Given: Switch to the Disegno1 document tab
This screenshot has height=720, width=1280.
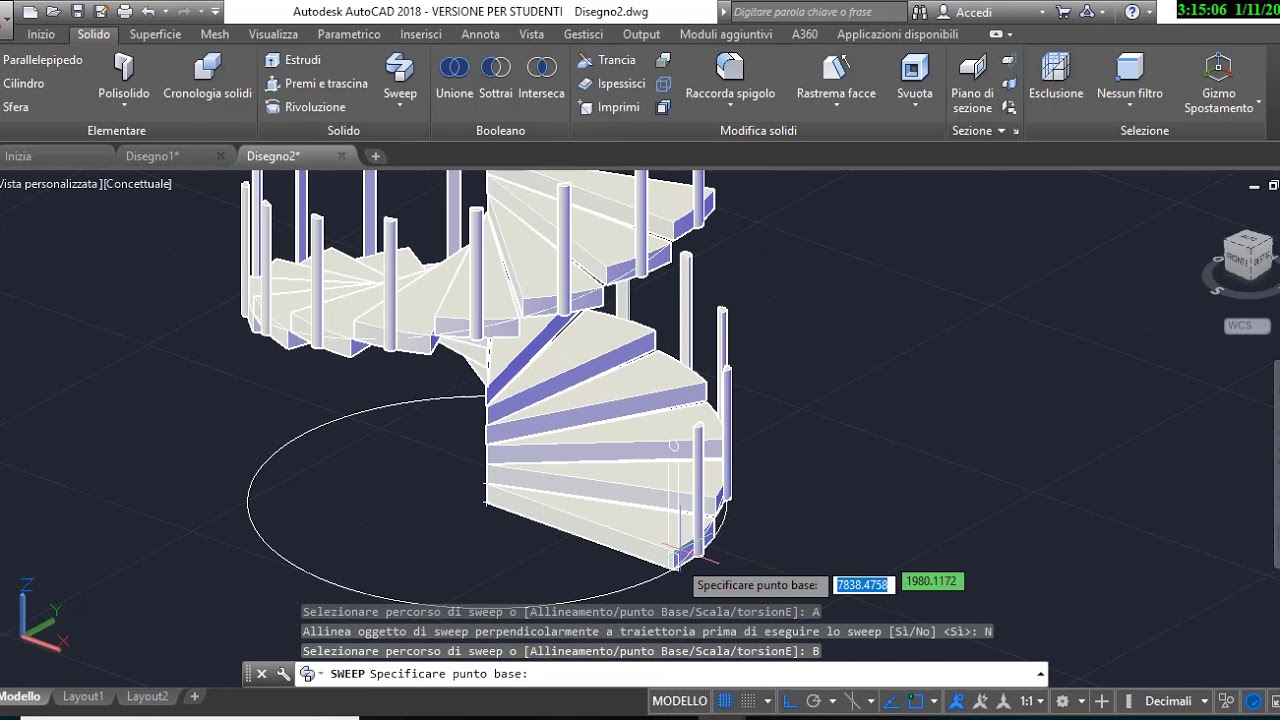Looking at the screenshot, I should tap(152, 156).
